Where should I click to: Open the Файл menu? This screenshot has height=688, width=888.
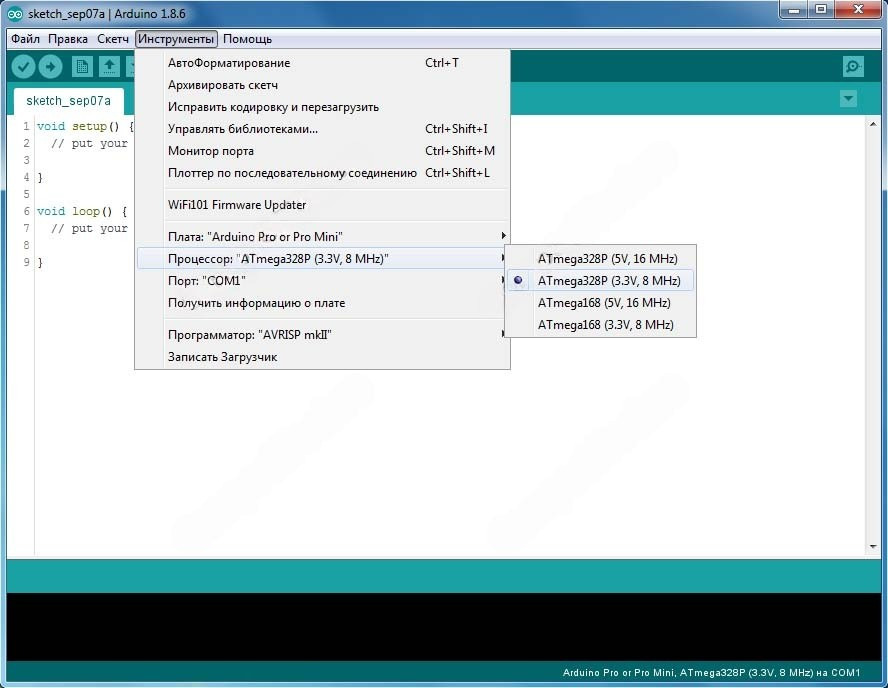[x=26, y=39]
